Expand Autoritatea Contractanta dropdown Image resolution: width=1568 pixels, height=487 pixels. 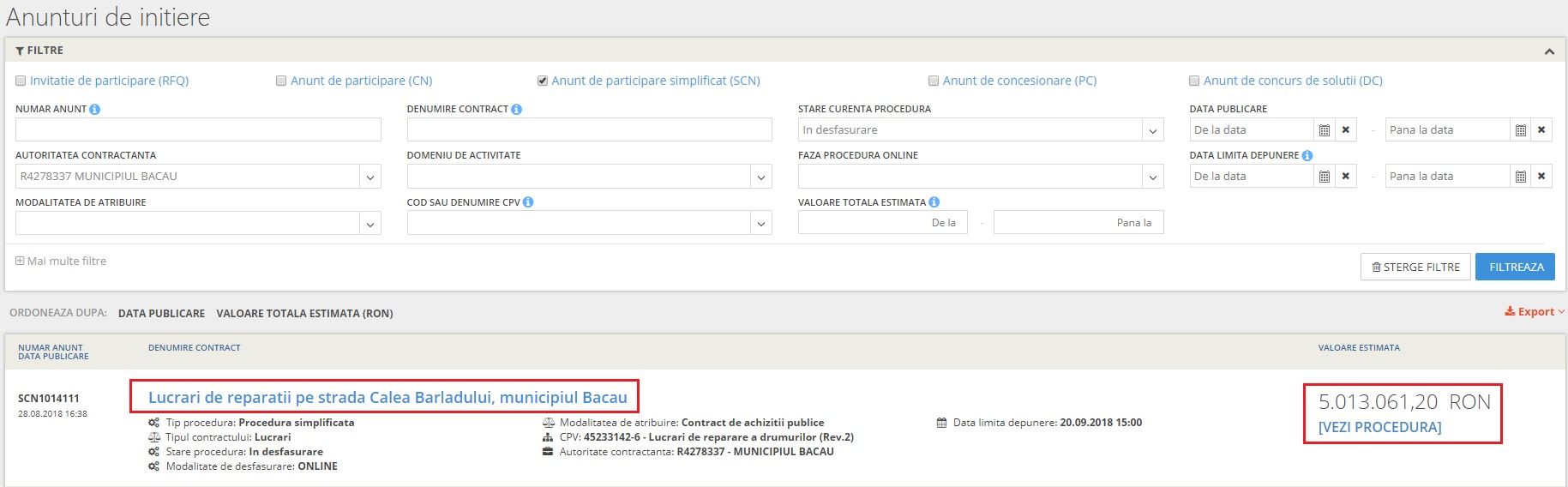coord(370,177)
